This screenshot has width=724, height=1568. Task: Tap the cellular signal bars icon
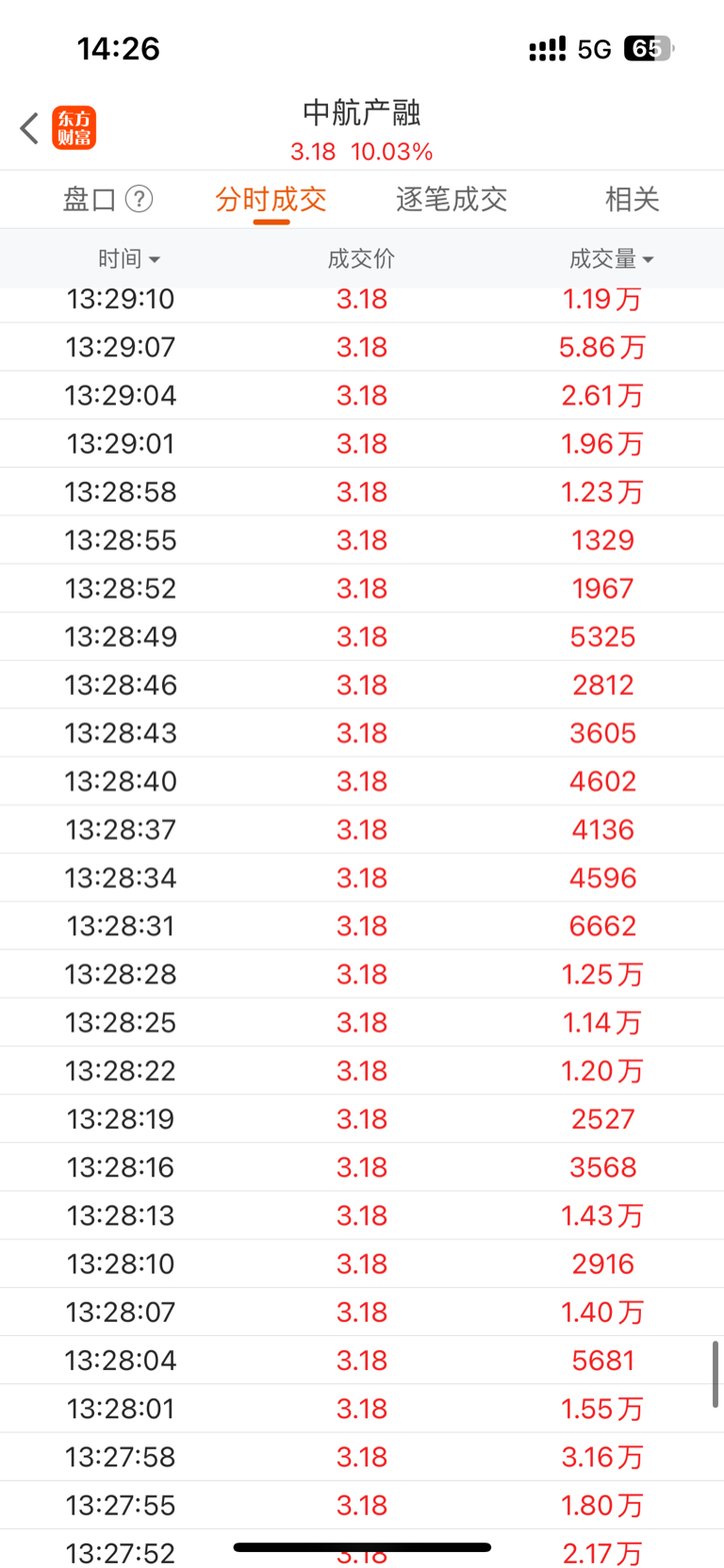(547, 49)
